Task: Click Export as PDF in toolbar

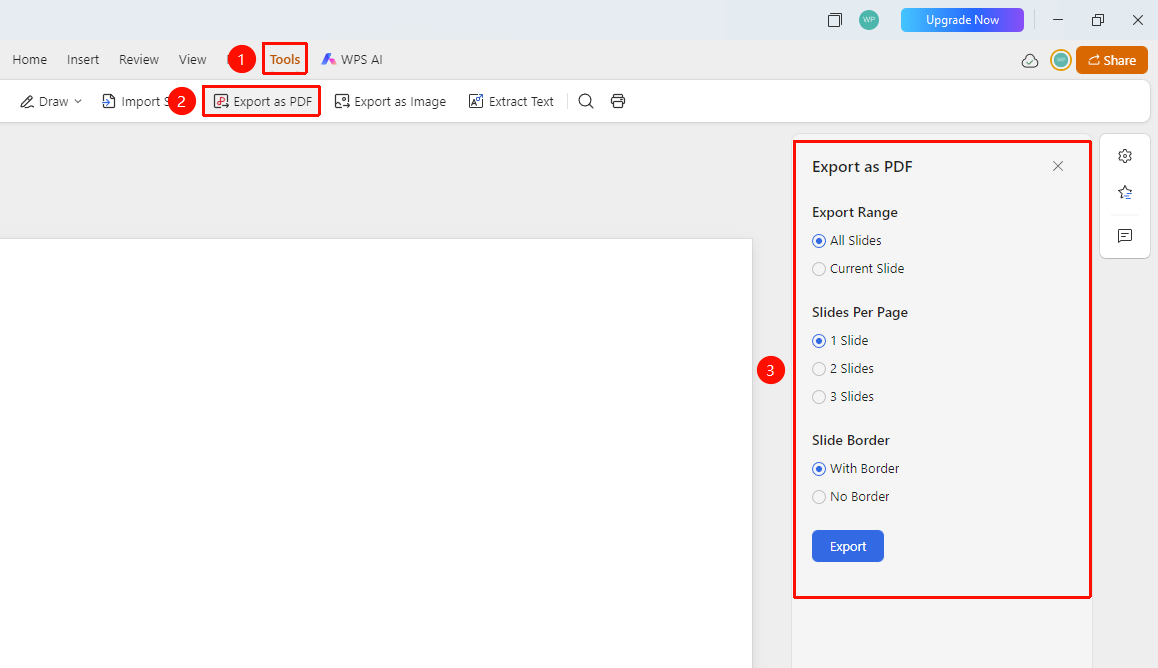Action: click(x=262, y=102)
